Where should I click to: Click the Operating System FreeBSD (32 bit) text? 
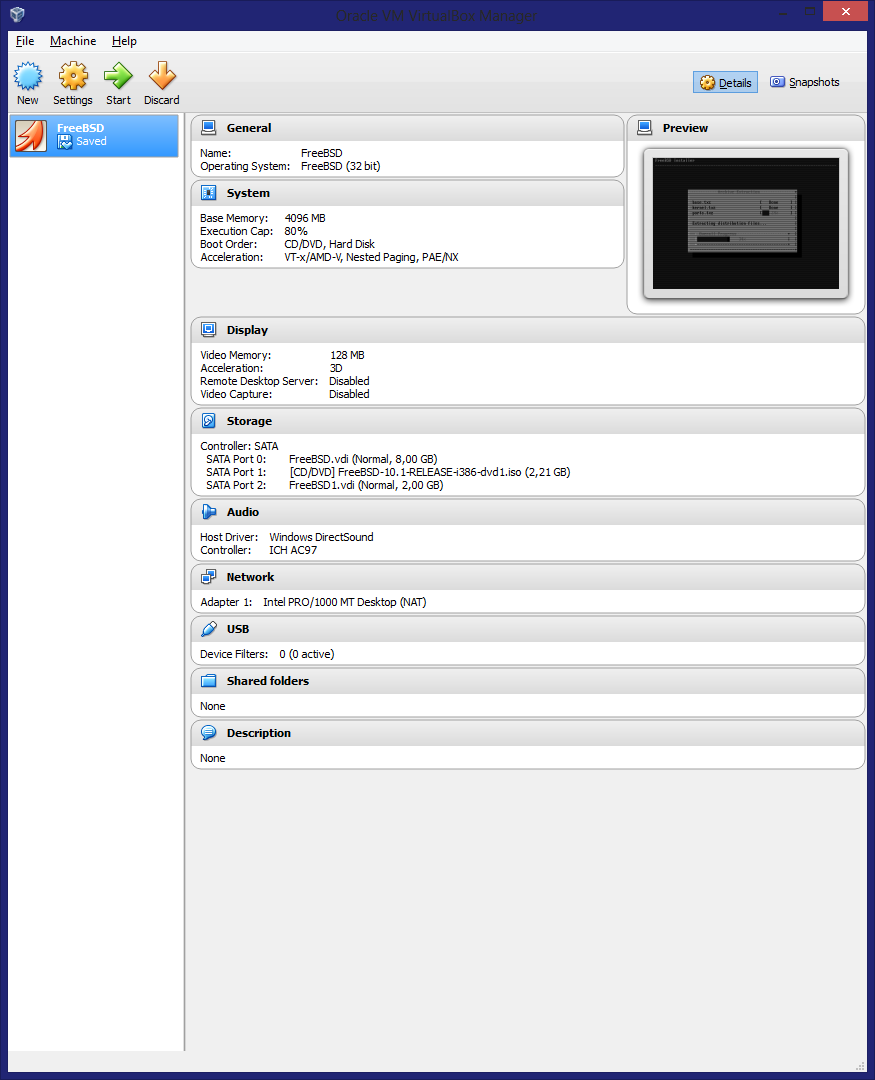click(340, 167)
